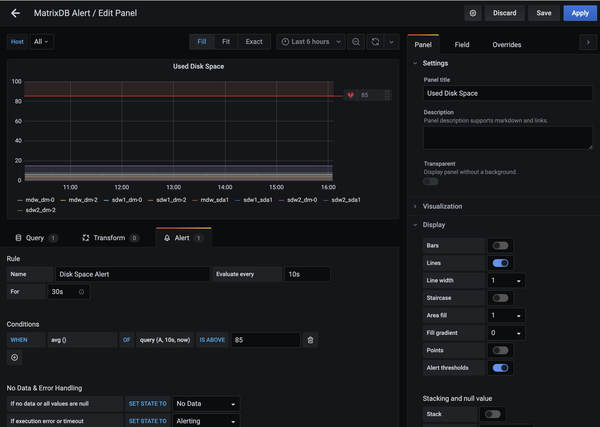
Task: Select the Panel tab
Action: coord(423,44)
